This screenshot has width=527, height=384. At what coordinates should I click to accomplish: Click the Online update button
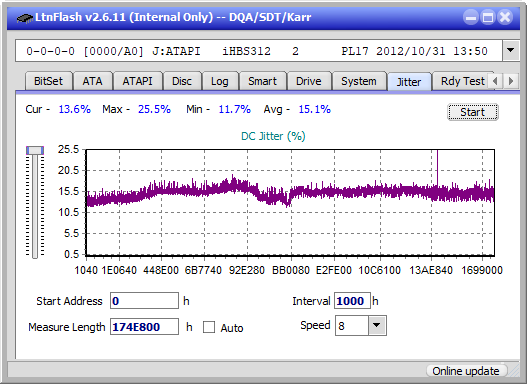click(466, 371)
